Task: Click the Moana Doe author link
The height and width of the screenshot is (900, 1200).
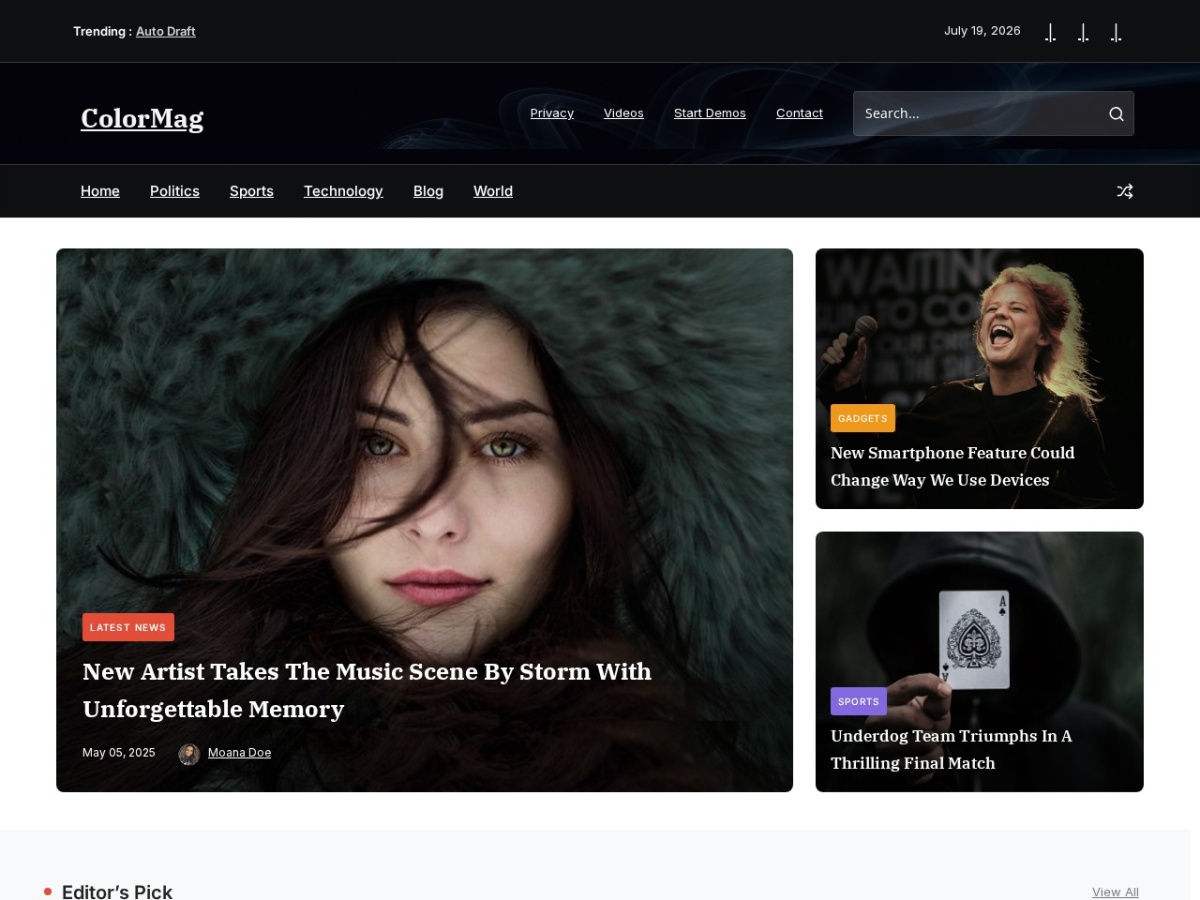Action: (239, 753)
